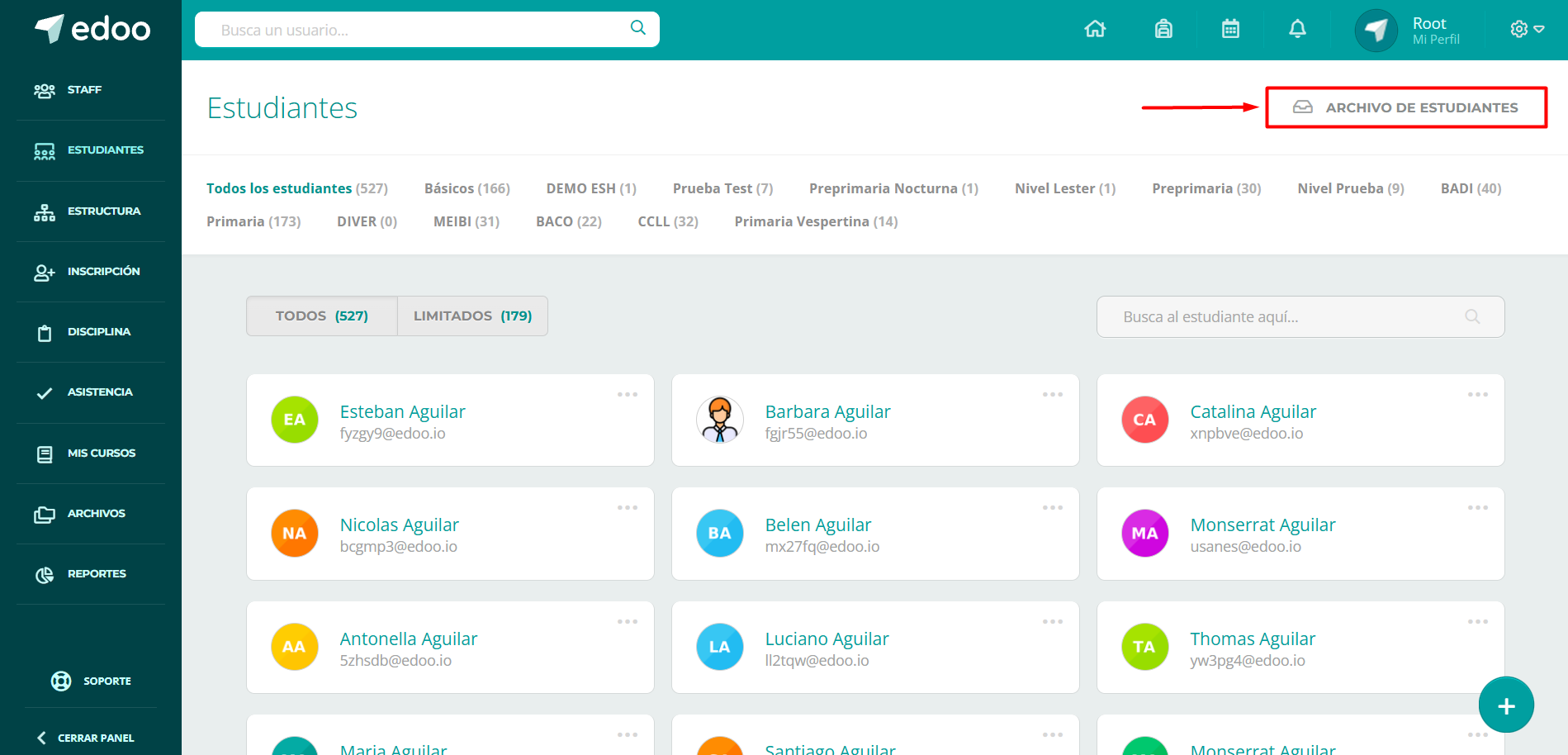Open options menu for Belen Aguilar card
This screenshot has height=755, width=1568.
[x=1053, y=507]
